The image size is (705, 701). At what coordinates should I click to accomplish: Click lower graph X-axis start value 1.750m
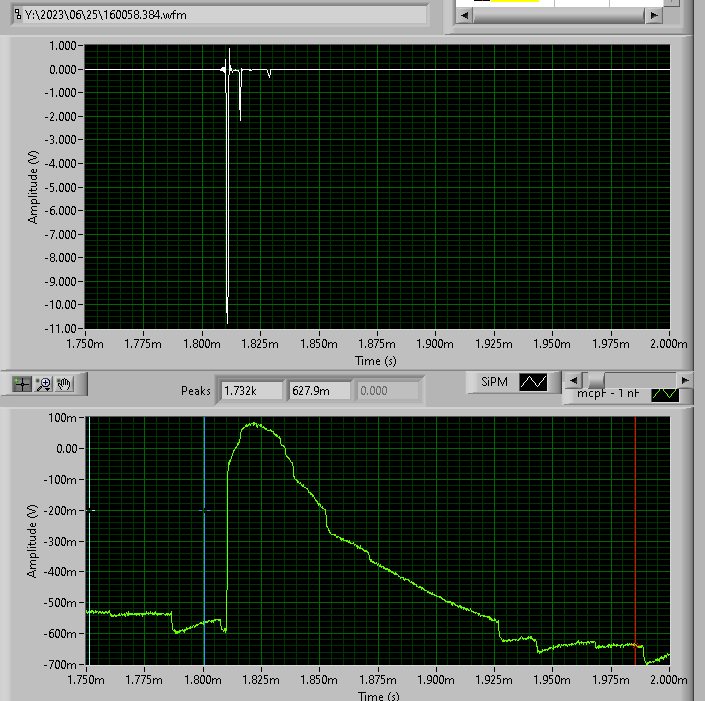pyautogui.click(x=86, y=679)
